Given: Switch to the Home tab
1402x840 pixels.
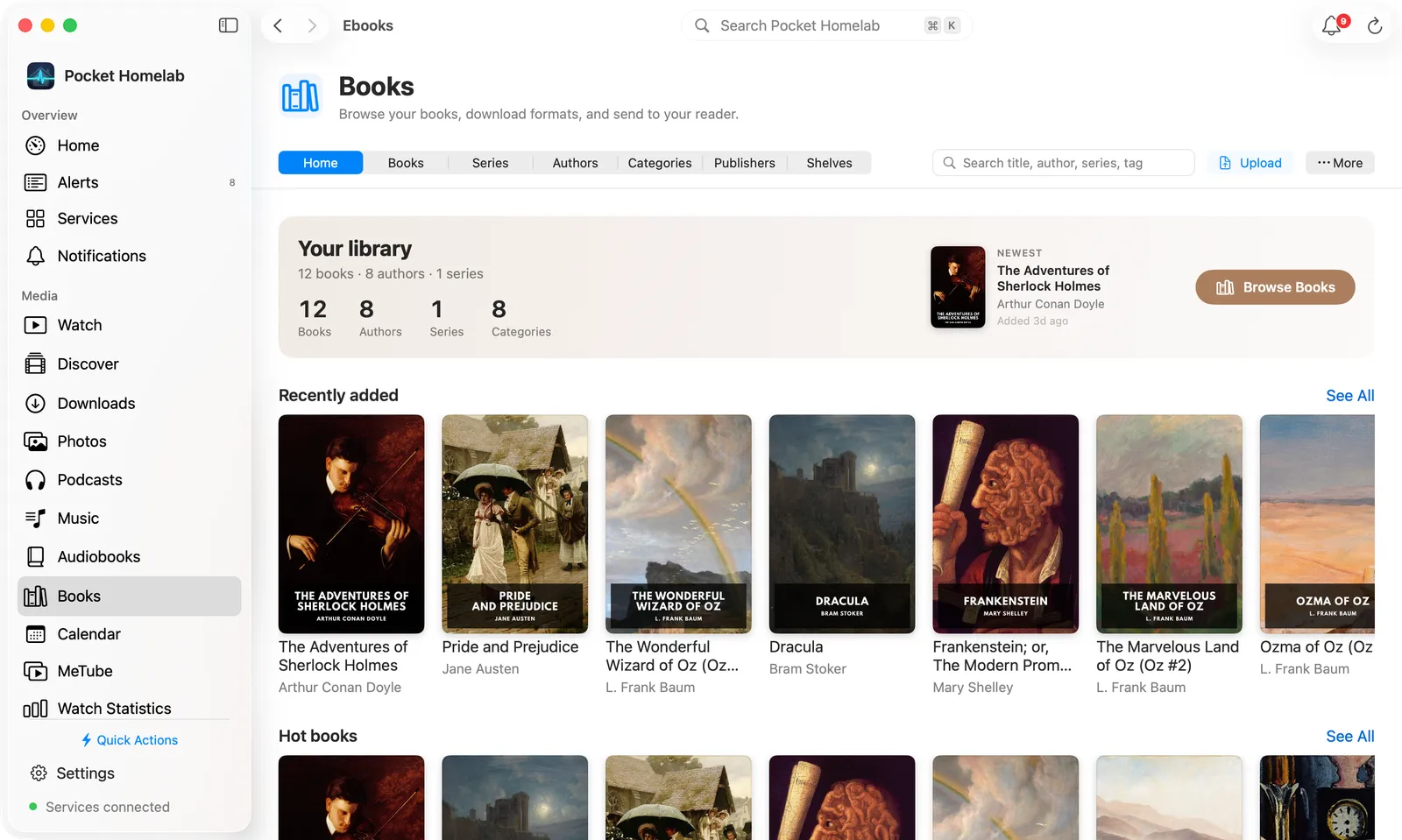Looking at the screenshot, I should [x=321, y=163].
